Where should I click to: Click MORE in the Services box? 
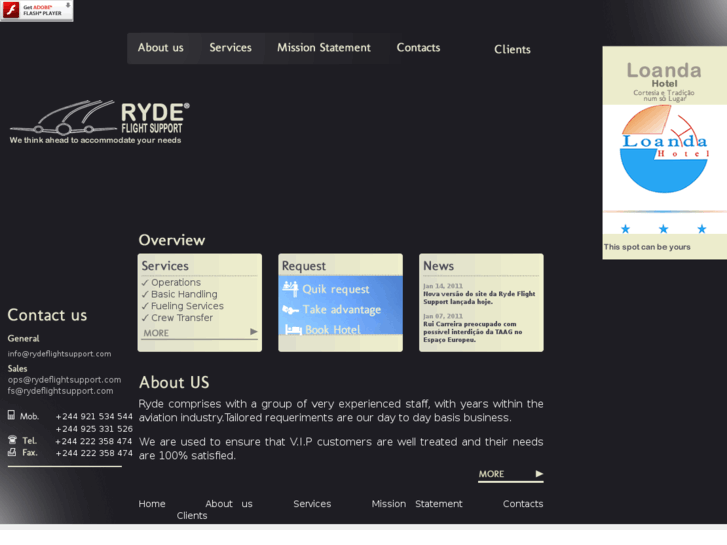(x=156, y=333)
